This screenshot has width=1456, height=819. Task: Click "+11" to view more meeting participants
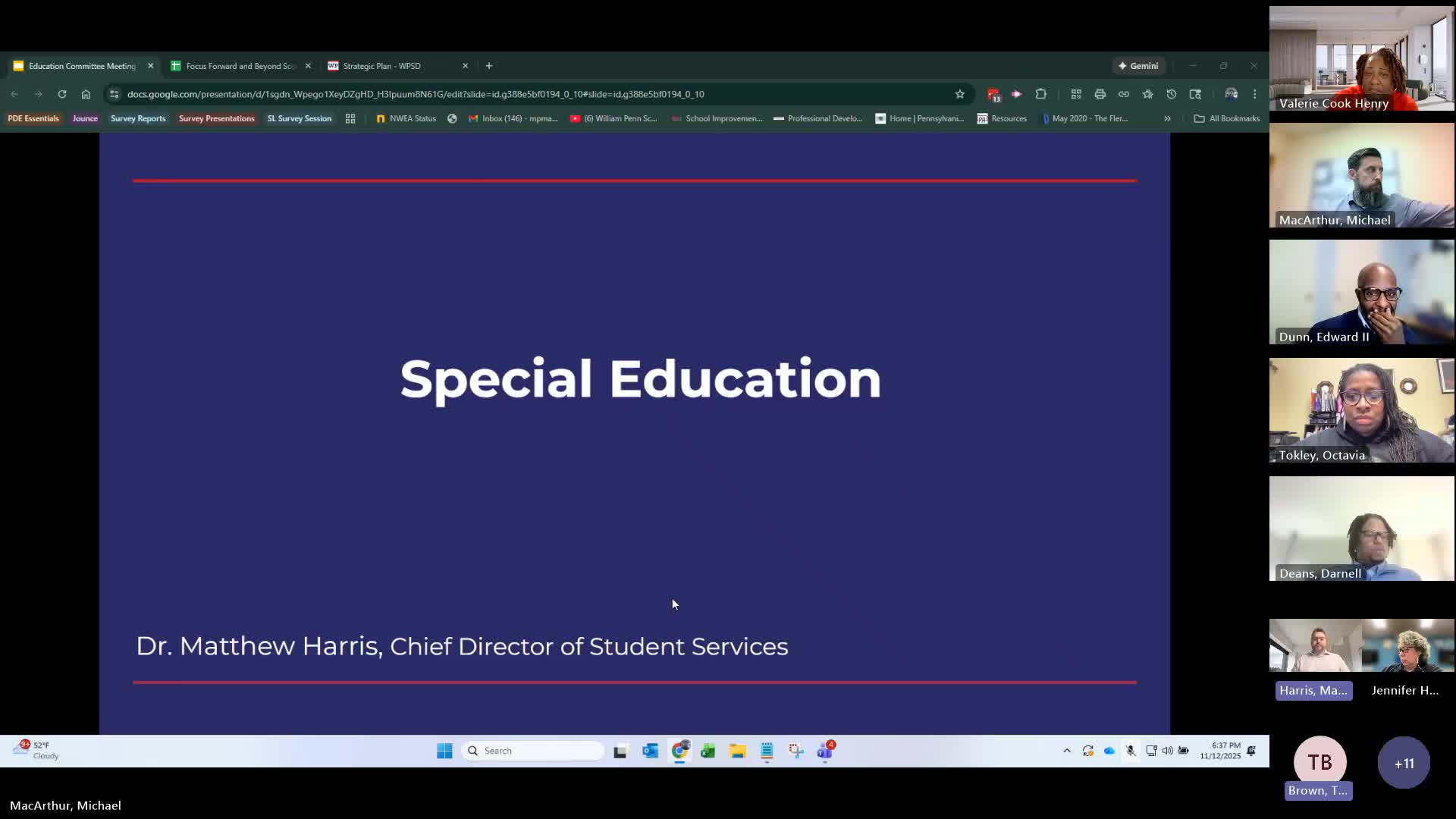(1404, 763)
